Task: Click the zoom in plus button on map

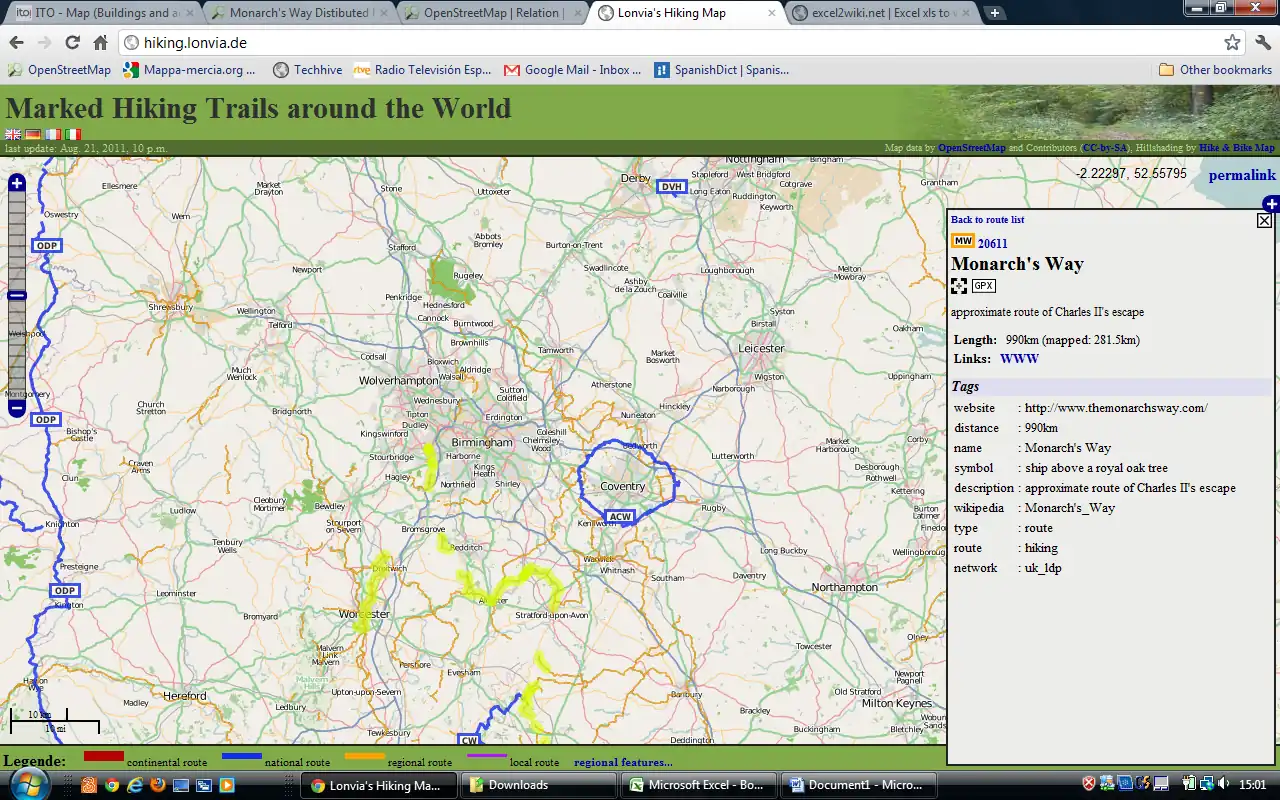Action: (x=16, y=183)
